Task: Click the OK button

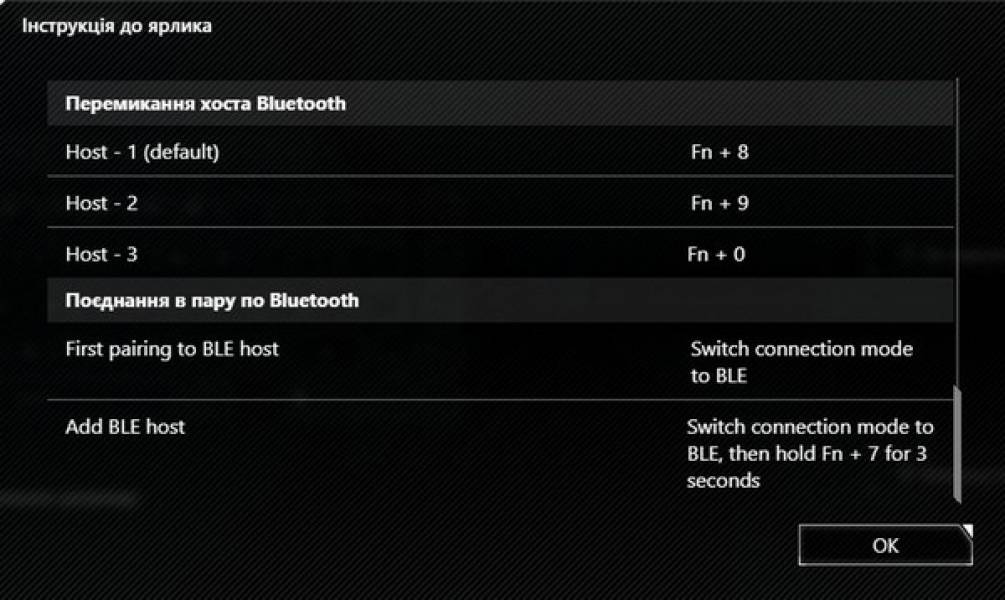Action: [x=884, y=545]
